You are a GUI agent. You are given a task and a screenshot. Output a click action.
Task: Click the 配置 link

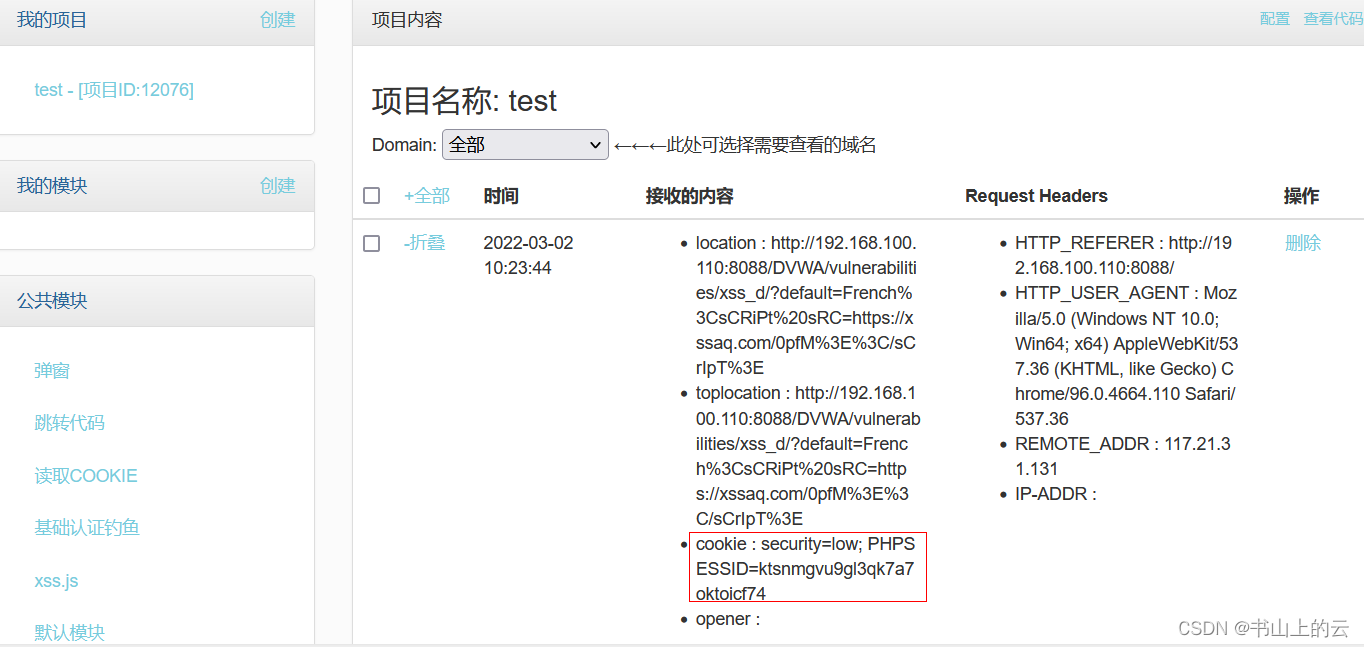point(1275,19)
